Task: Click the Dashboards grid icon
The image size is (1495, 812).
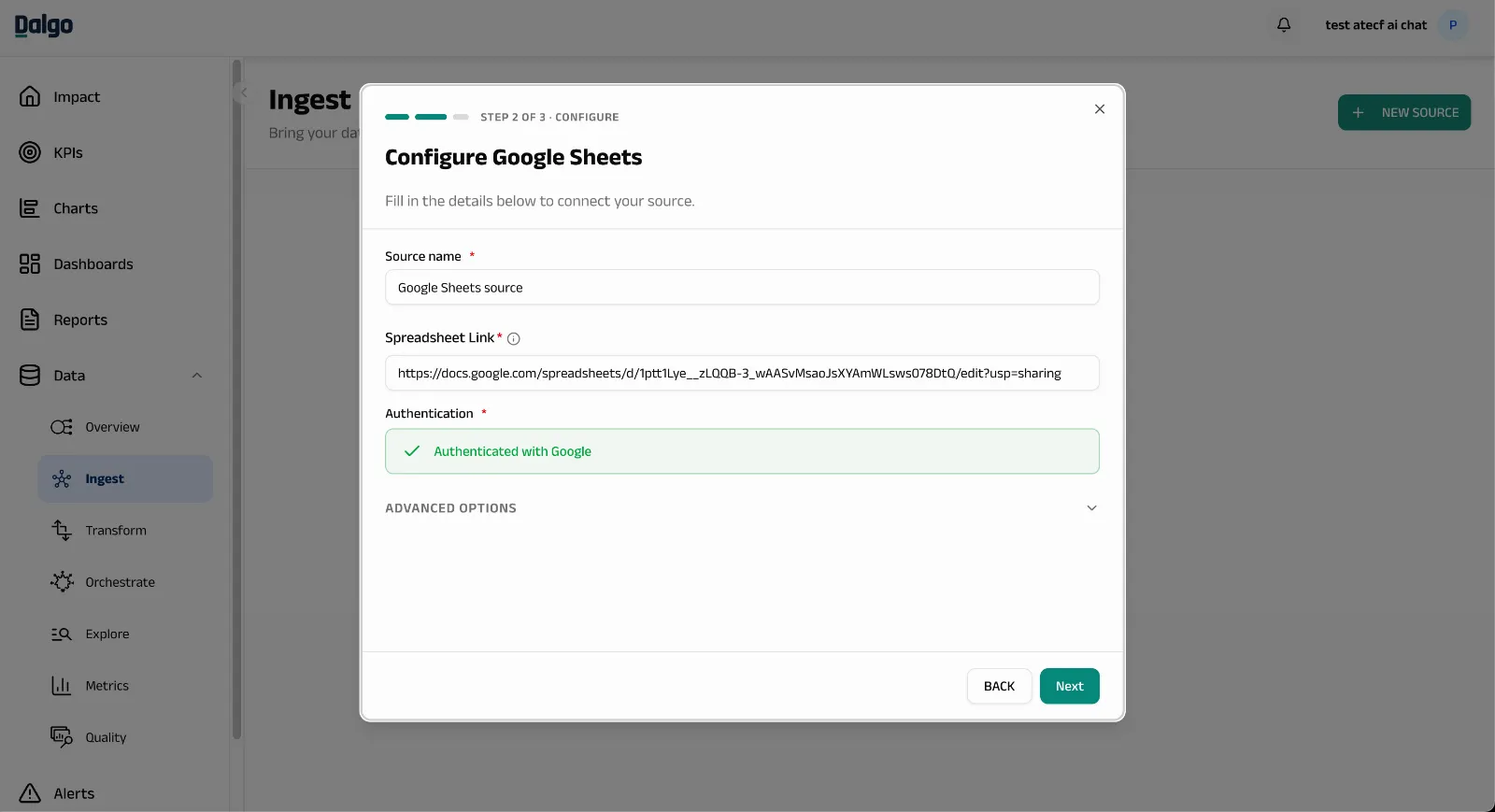Action: [30, 264]
